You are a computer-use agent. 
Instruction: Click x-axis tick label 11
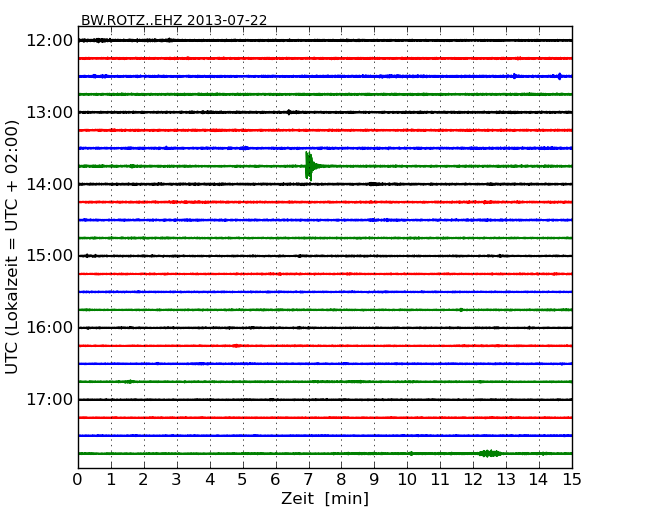(440, 480)
